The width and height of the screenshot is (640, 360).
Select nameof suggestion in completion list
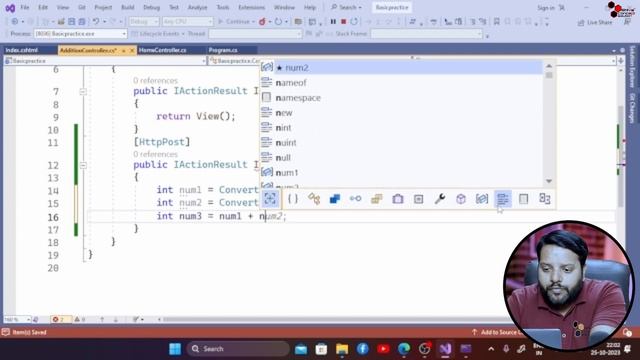[x=402, y=82]
